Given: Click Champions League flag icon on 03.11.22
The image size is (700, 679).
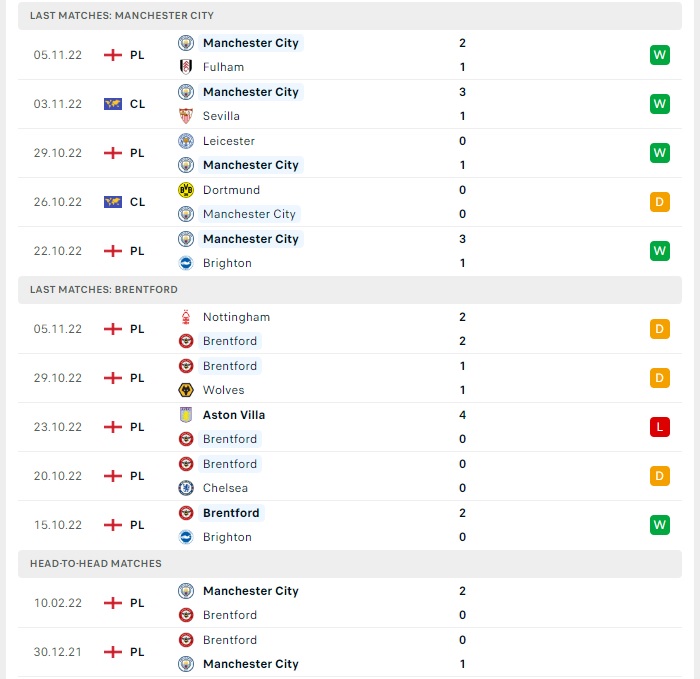Looking at the screenshot, I should coord(113,104).
